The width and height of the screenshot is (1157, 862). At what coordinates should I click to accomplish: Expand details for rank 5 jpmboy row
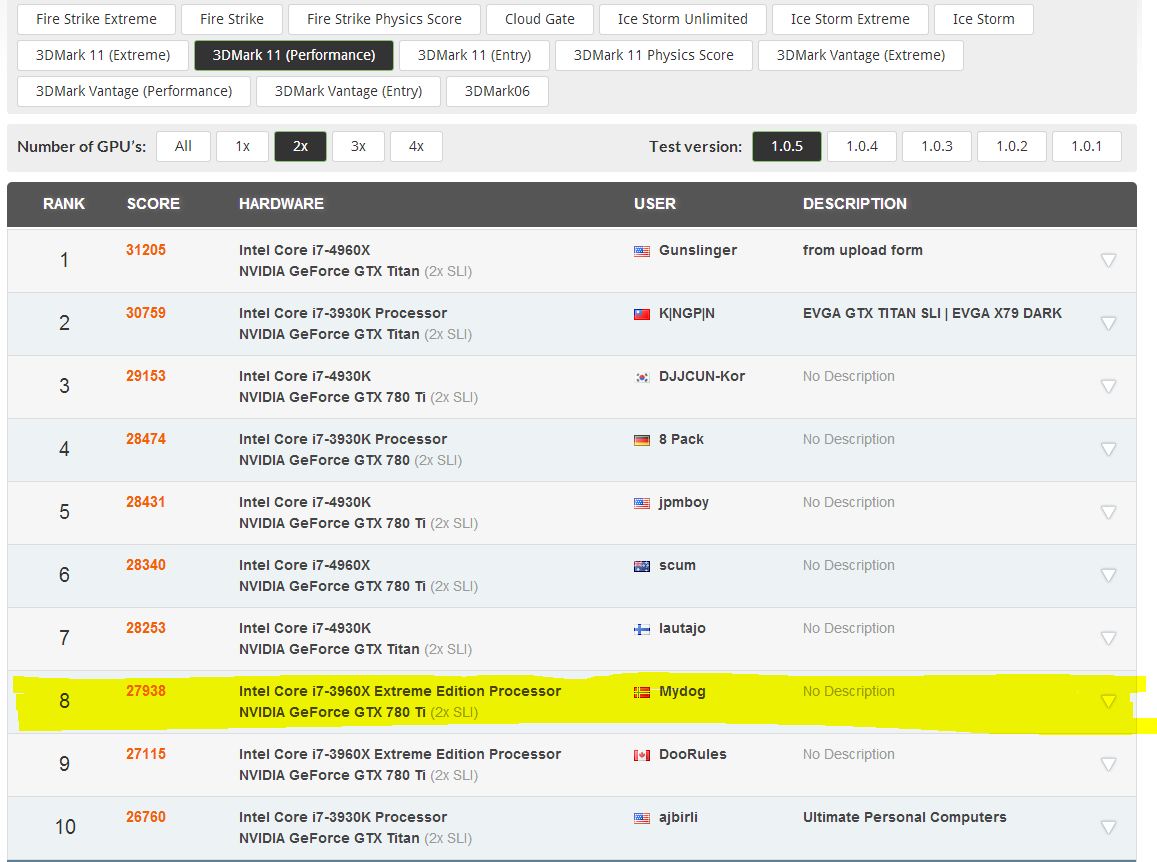pos(1108,512)
